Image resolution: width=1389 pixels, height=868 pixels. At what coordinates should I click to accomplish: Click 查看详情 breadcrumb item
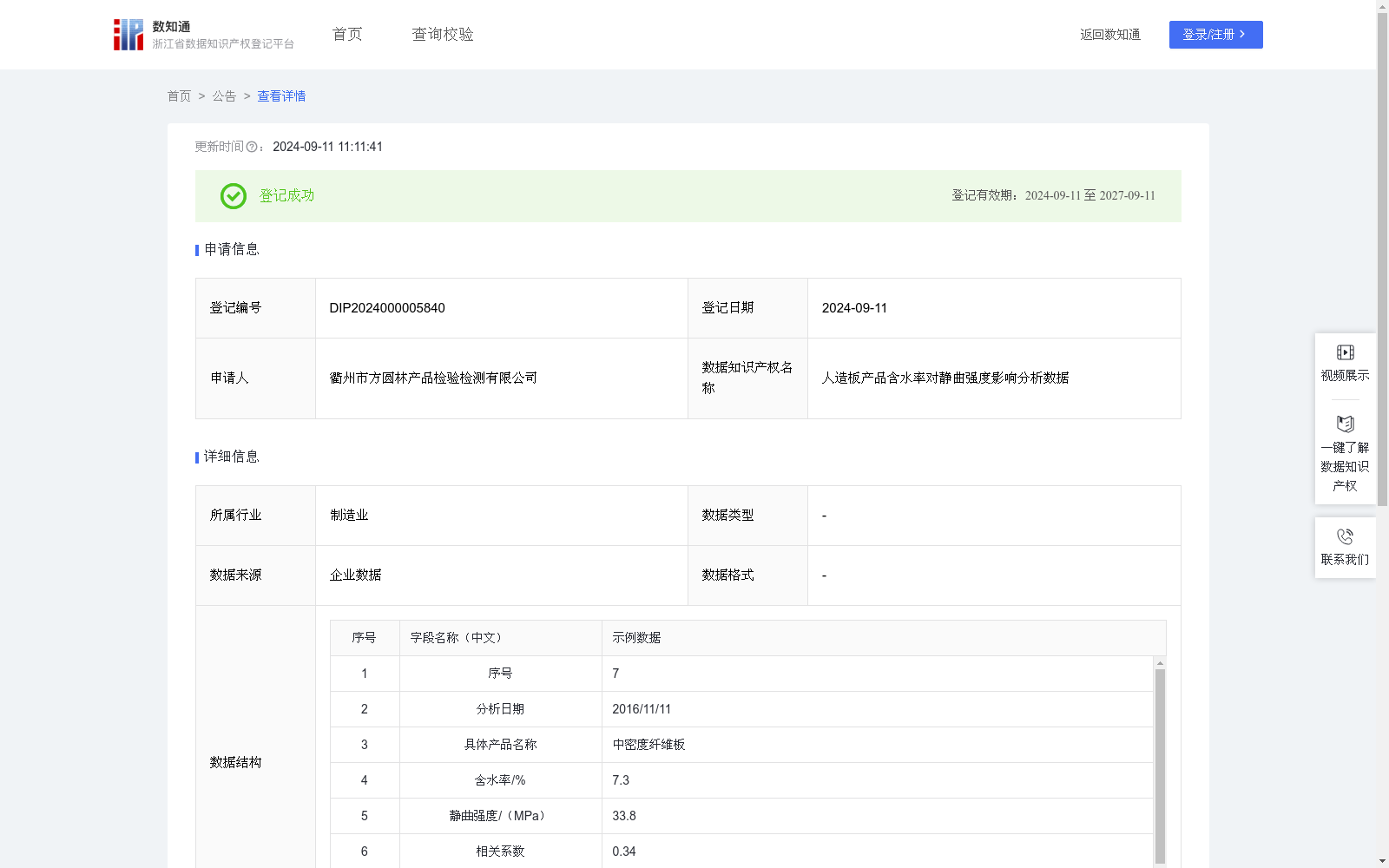(281, 96)
